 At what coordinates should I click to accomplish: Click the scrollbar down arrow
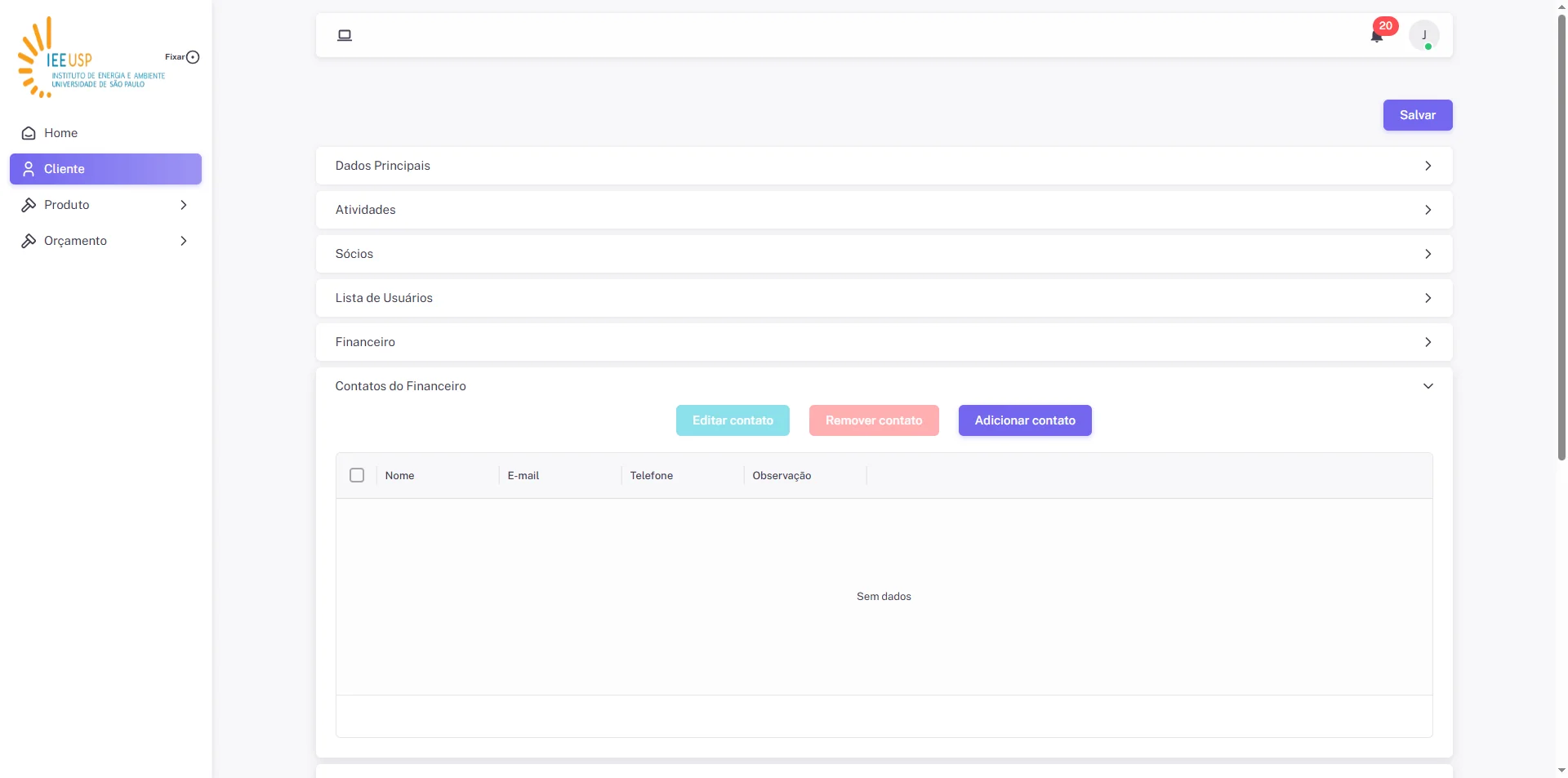point(1561,770)
